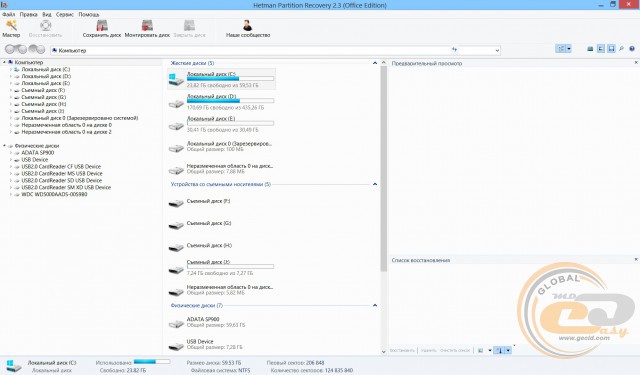
Task: Click usage bar of Локальный диск (D:) in list
Action: 230,100
